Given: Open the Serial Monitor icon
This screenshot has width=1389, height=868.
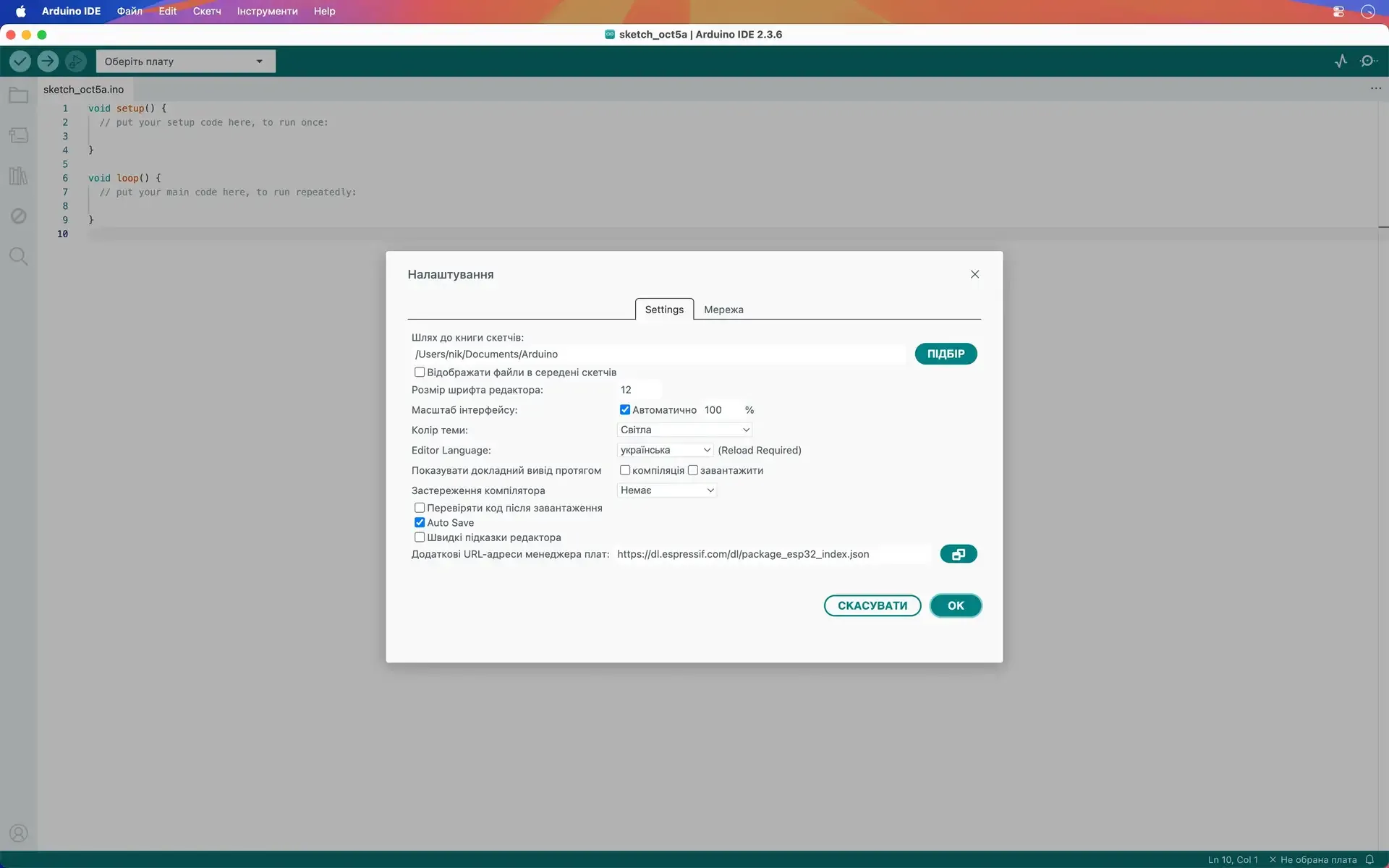Looking at the screenshot, I should pyautogui.click(x=1367, y=61).
